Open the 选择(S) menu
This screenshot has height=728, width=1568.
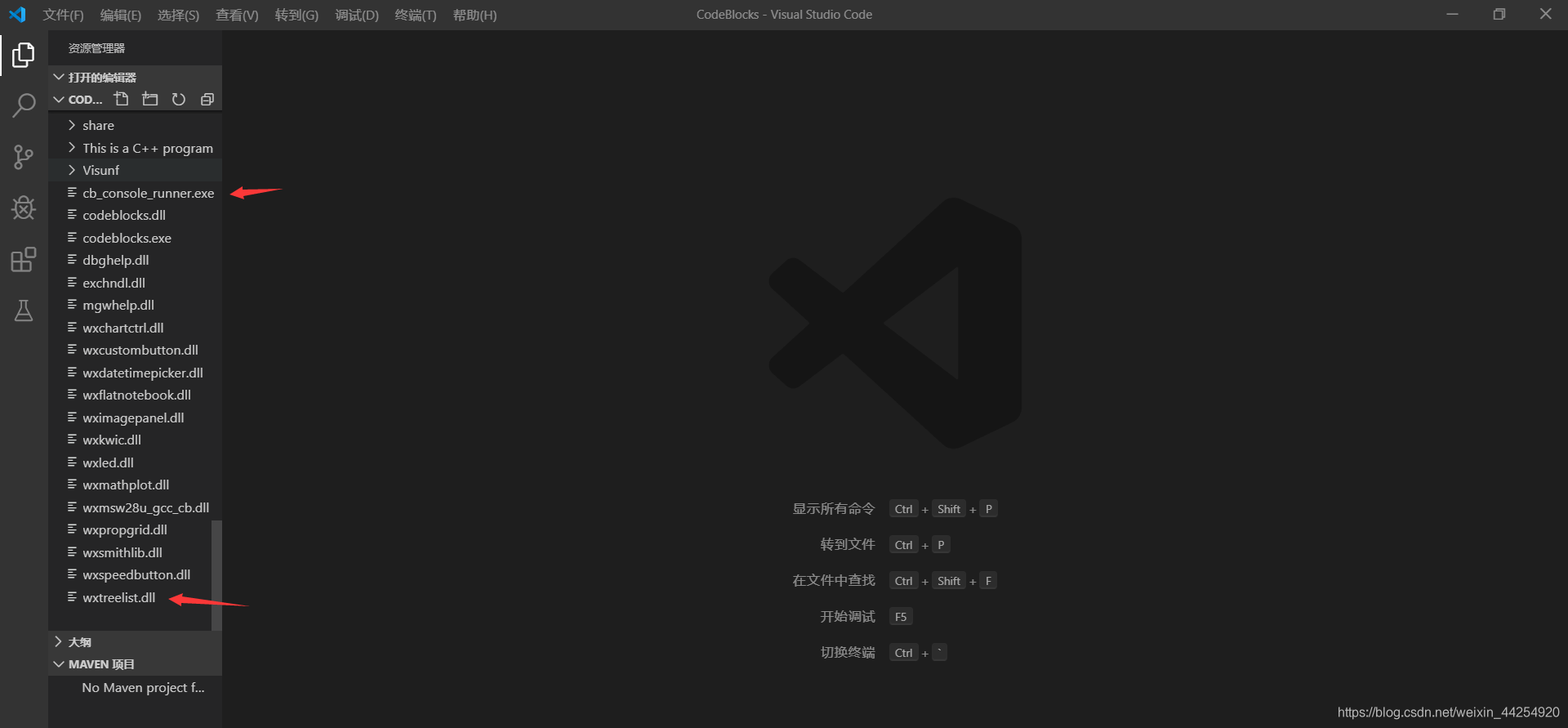point(178,15)
